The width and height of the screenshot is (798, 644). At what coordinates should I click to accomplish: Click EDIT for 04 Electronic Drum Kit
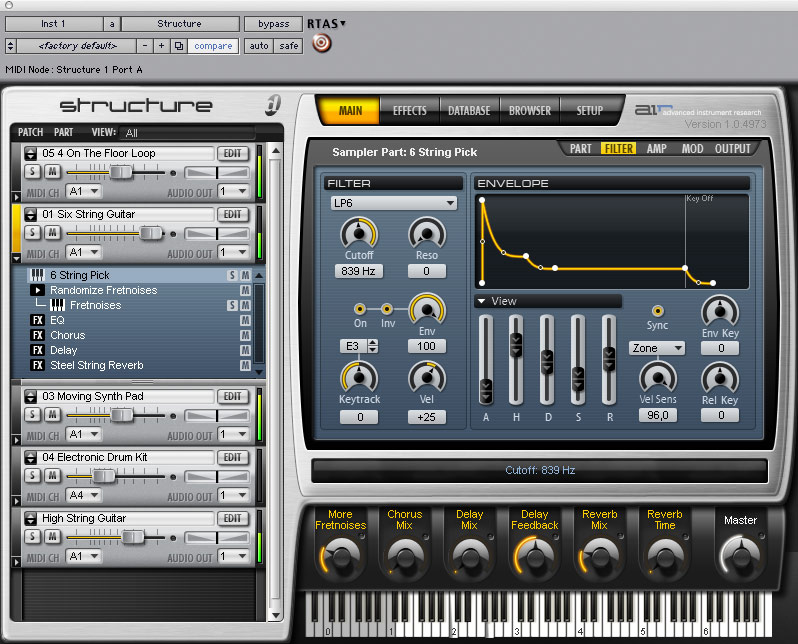click(233, 457)
